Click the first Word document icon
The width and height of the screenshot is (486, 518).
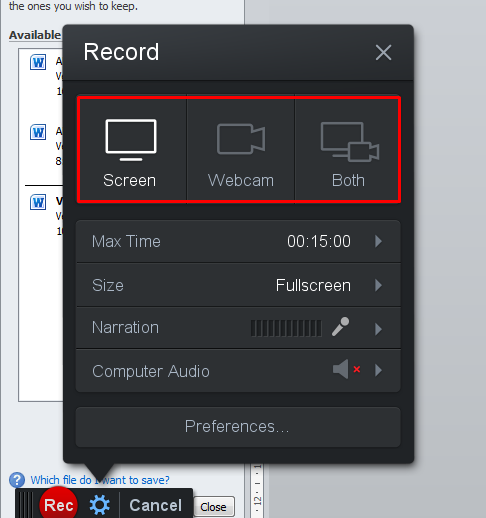(x=38, y=62)
